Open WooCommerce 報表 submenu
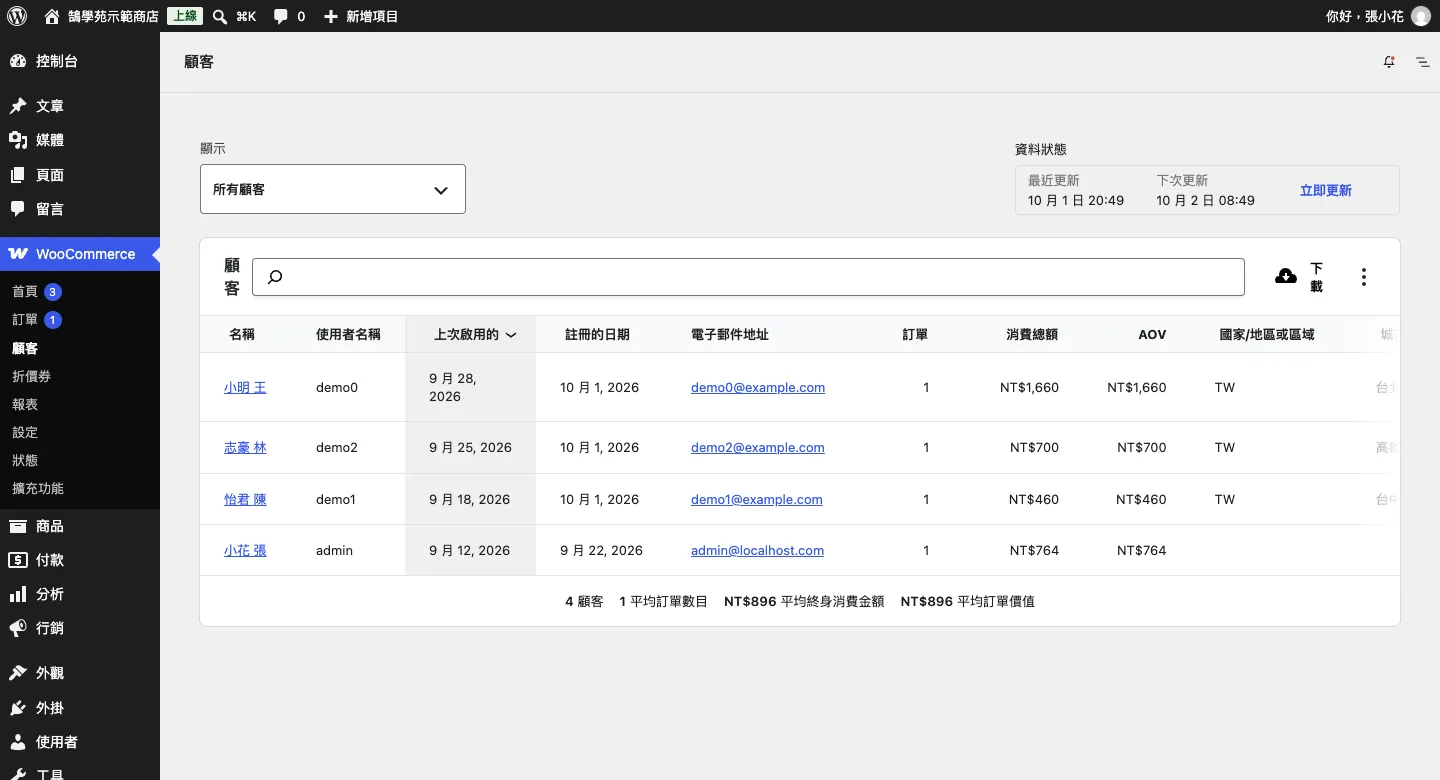This screenshot has width=1440, height=780. 80,405
